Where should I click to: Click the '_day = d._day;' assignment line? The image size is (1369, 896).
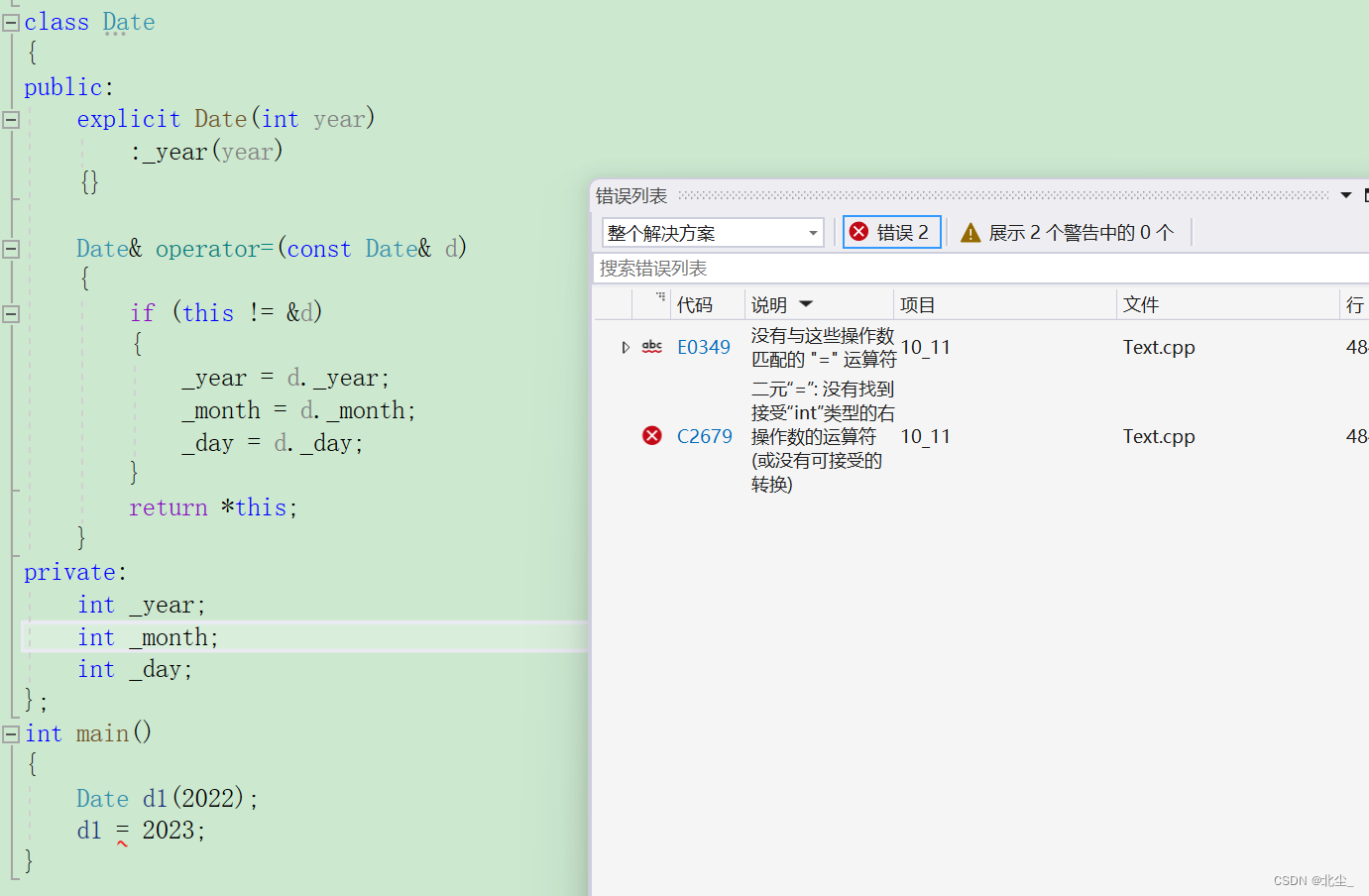pyautogui.click(x=273, y=443)
